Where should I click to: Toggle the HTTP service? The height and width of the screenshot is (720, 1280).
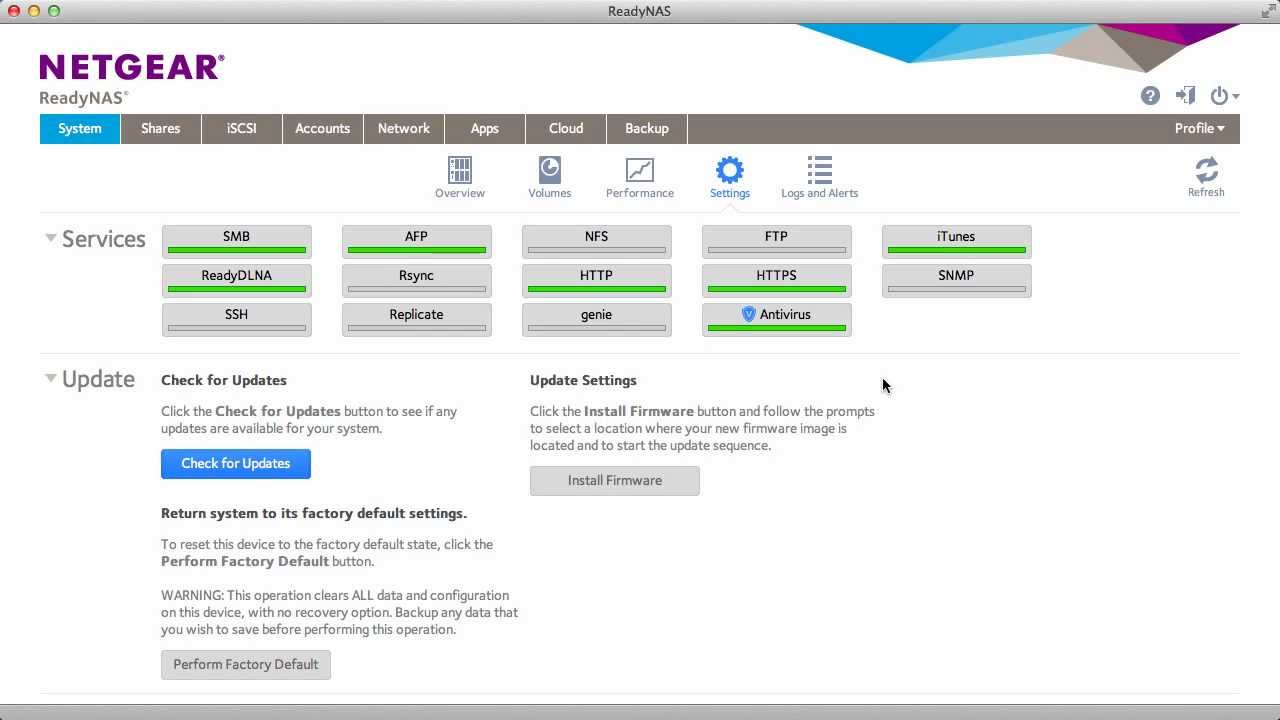[x=597, y=280]
